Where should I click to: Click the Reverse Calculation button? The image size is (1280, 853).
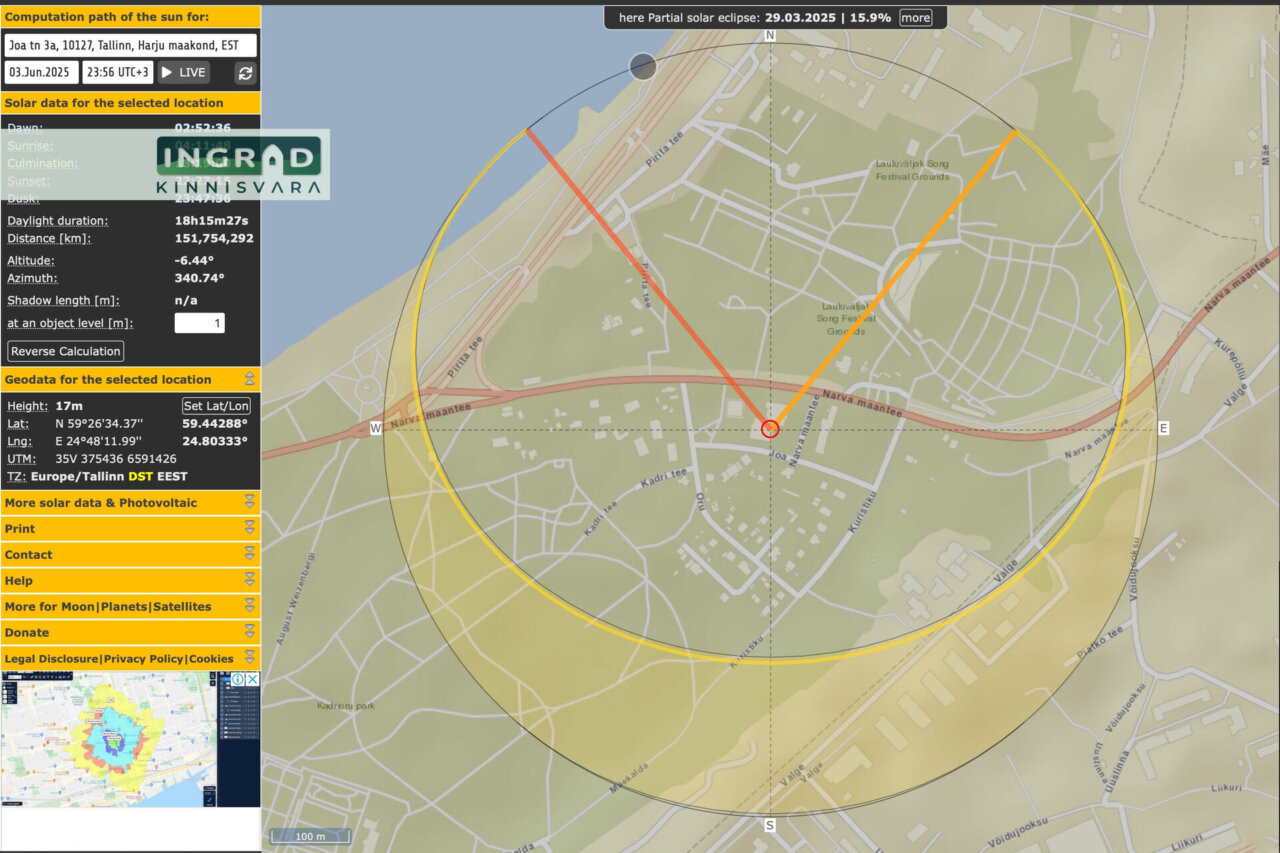click(x=66, y=351)
